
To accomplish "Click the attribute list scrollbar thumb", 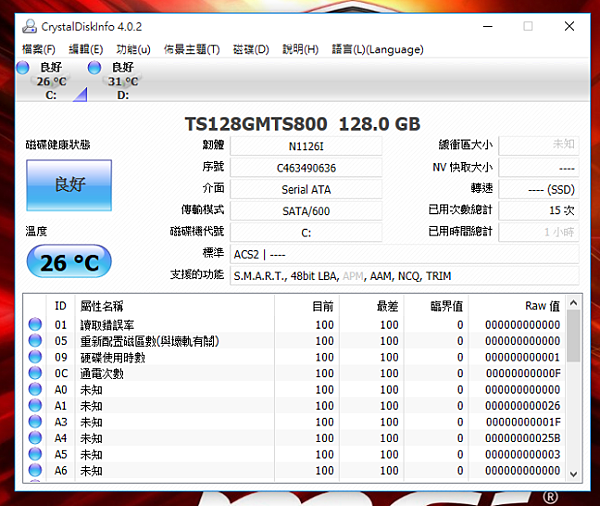I will pos(573,336).
